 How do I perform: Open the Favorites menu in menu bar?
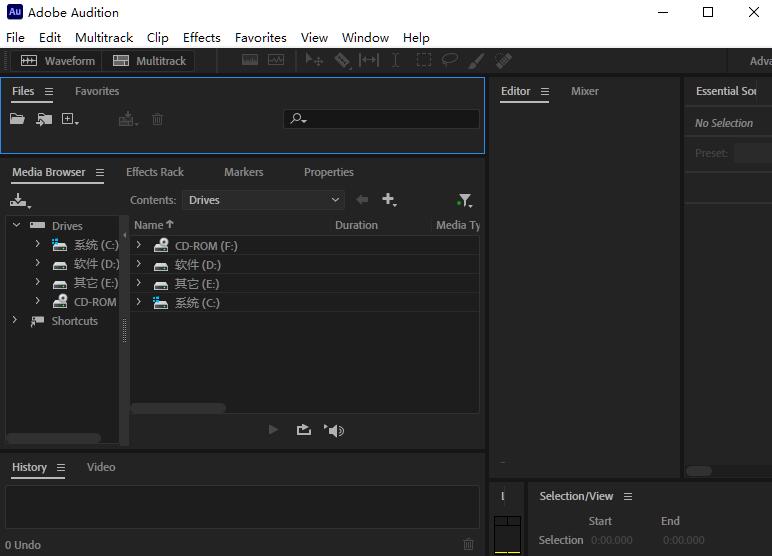pos(260,38)
